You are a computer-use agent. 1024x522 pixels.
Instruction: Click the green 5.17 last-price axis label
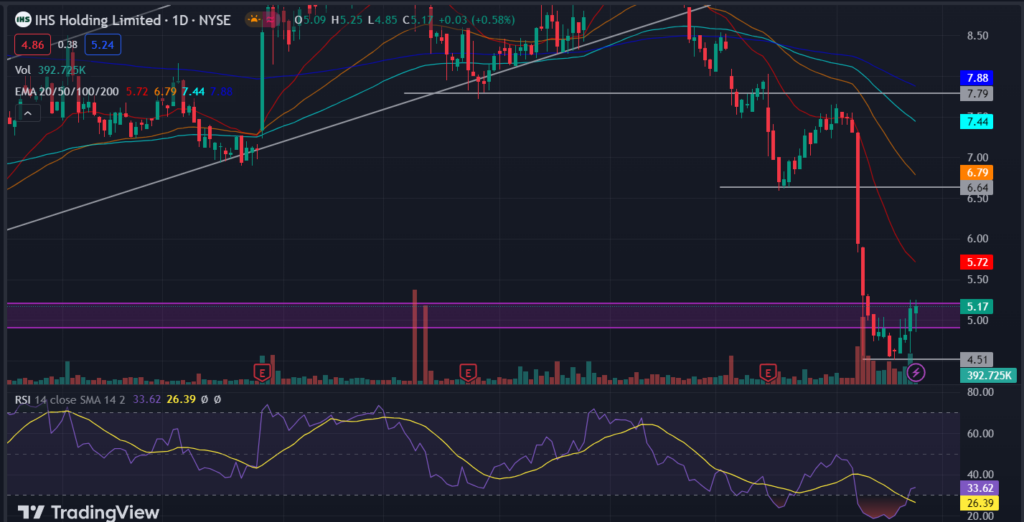(976, 306)
